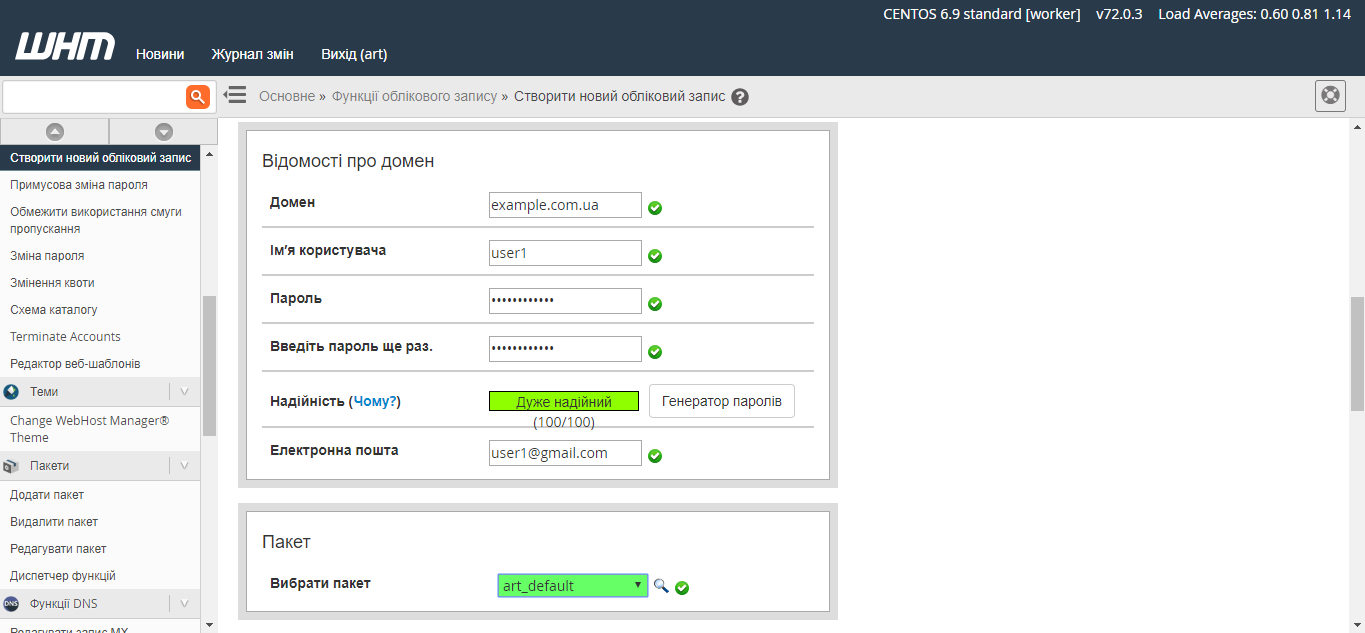Image resolution: width=1365 pixels, height=633 pixels.
Task: Click the orange search magnifier button
Action: pyautogui.click(x=198, y=96)
